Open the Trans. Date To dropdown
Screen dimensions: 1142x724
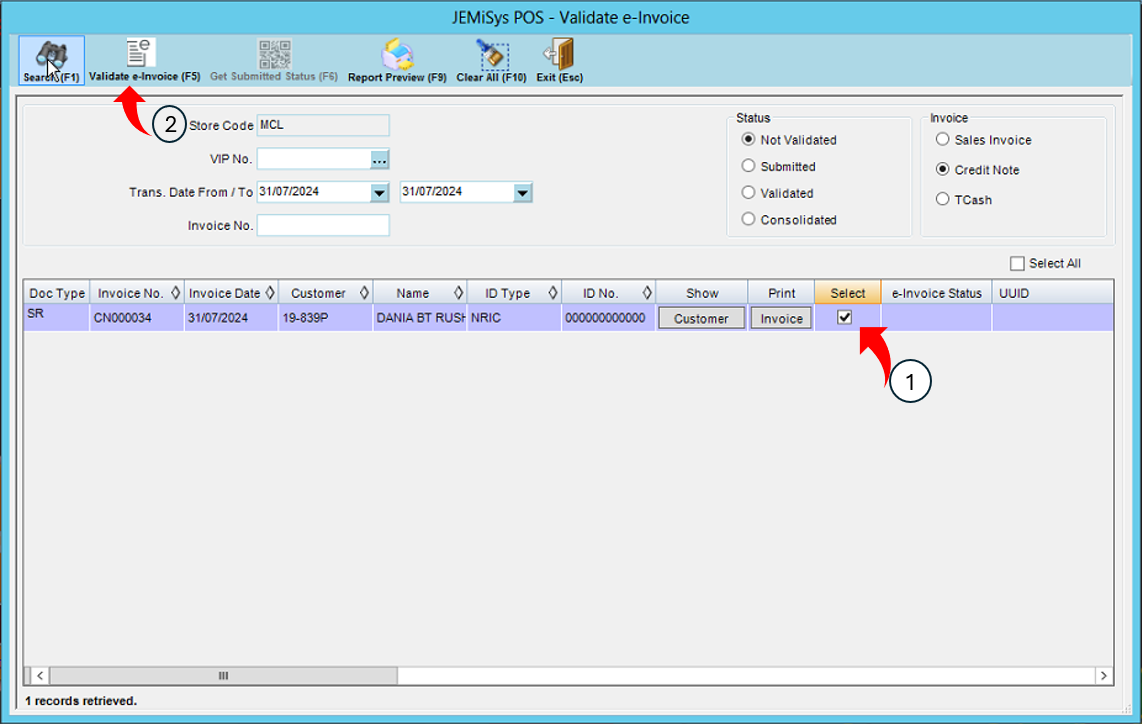pos(522,192)
